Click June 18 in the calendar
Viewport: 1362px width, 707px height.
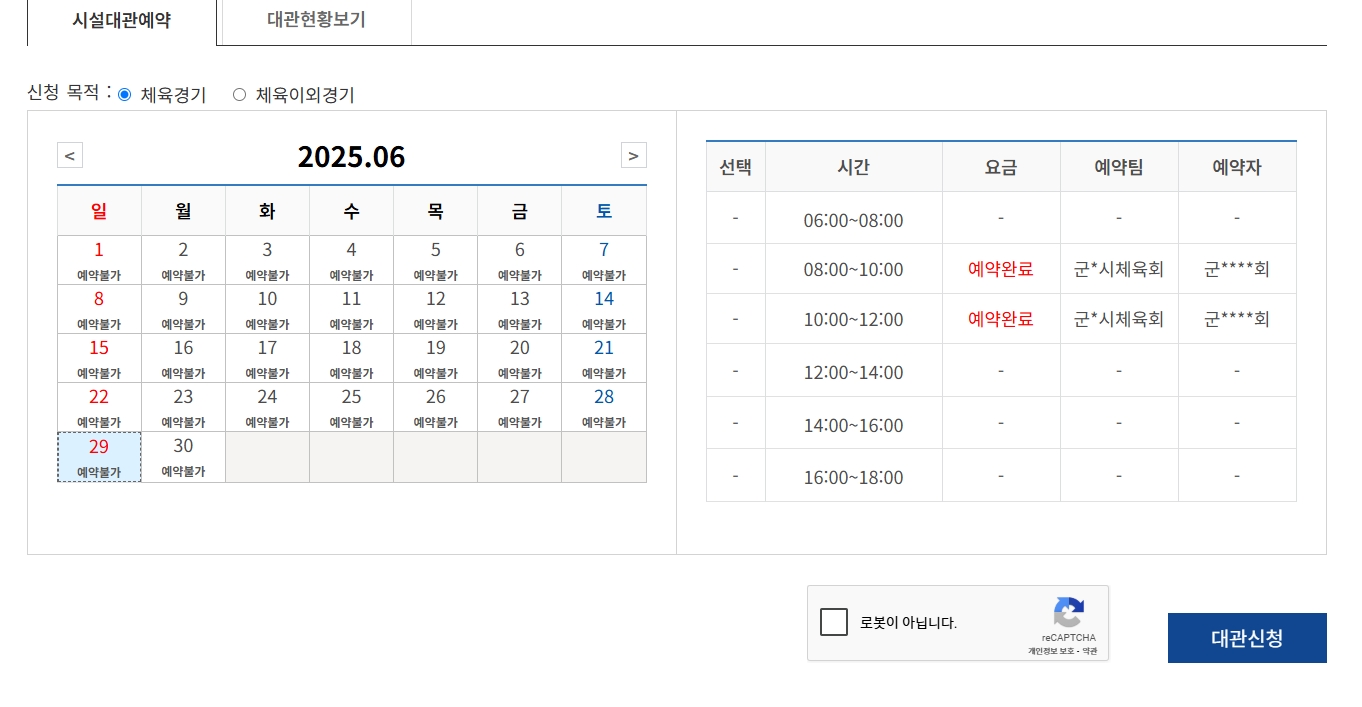[351, 358]
